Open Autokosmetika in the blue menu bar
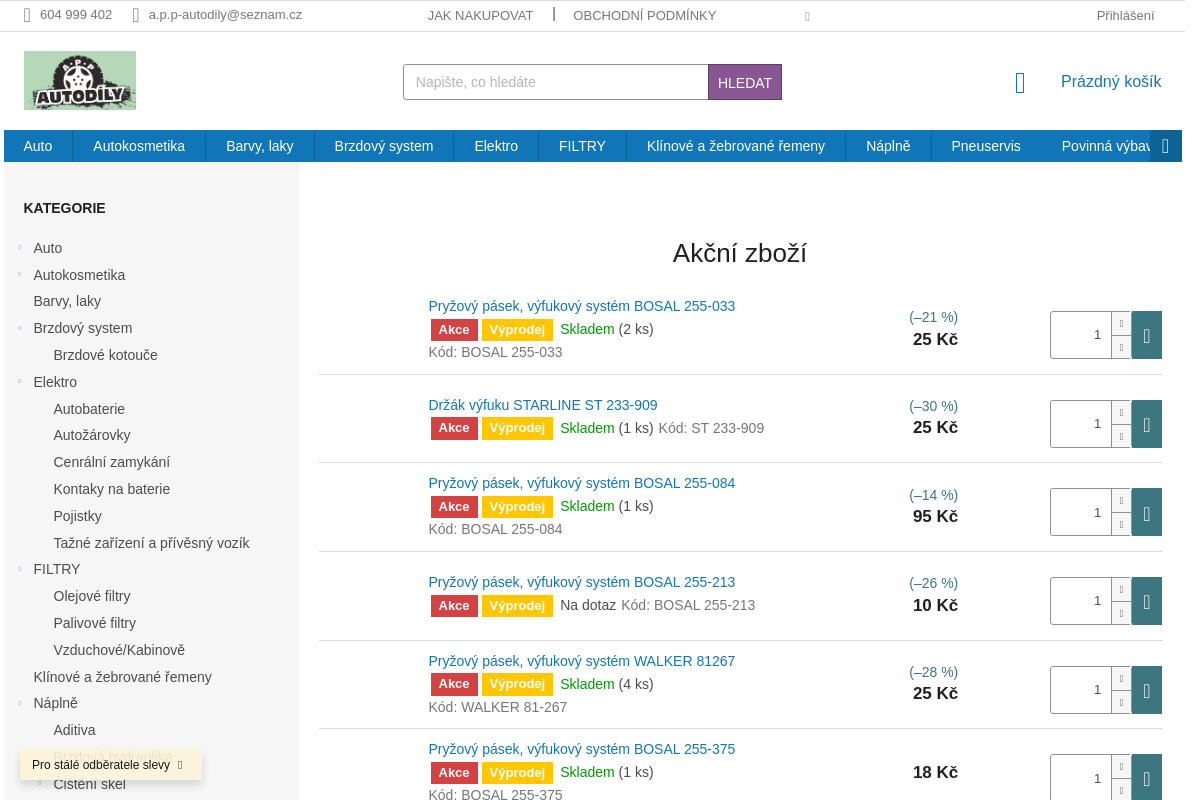 [x=139, y=146]
